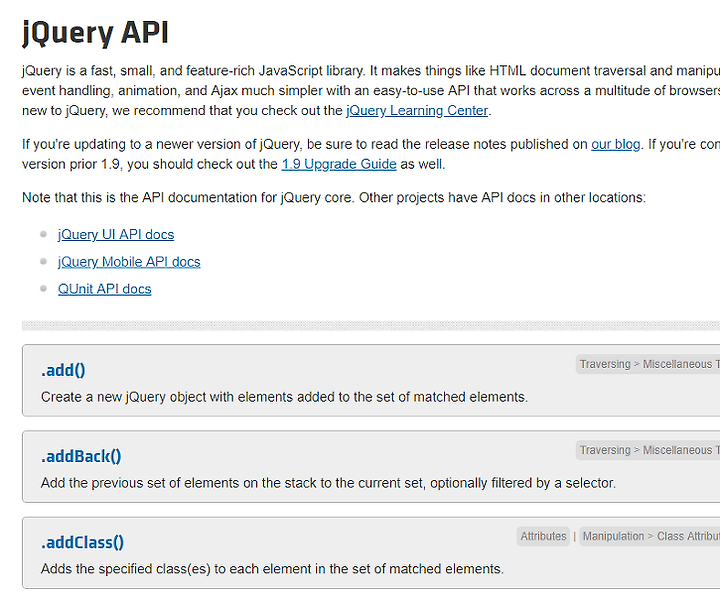Open the .addClass() method entry

[x=82, y=542]
